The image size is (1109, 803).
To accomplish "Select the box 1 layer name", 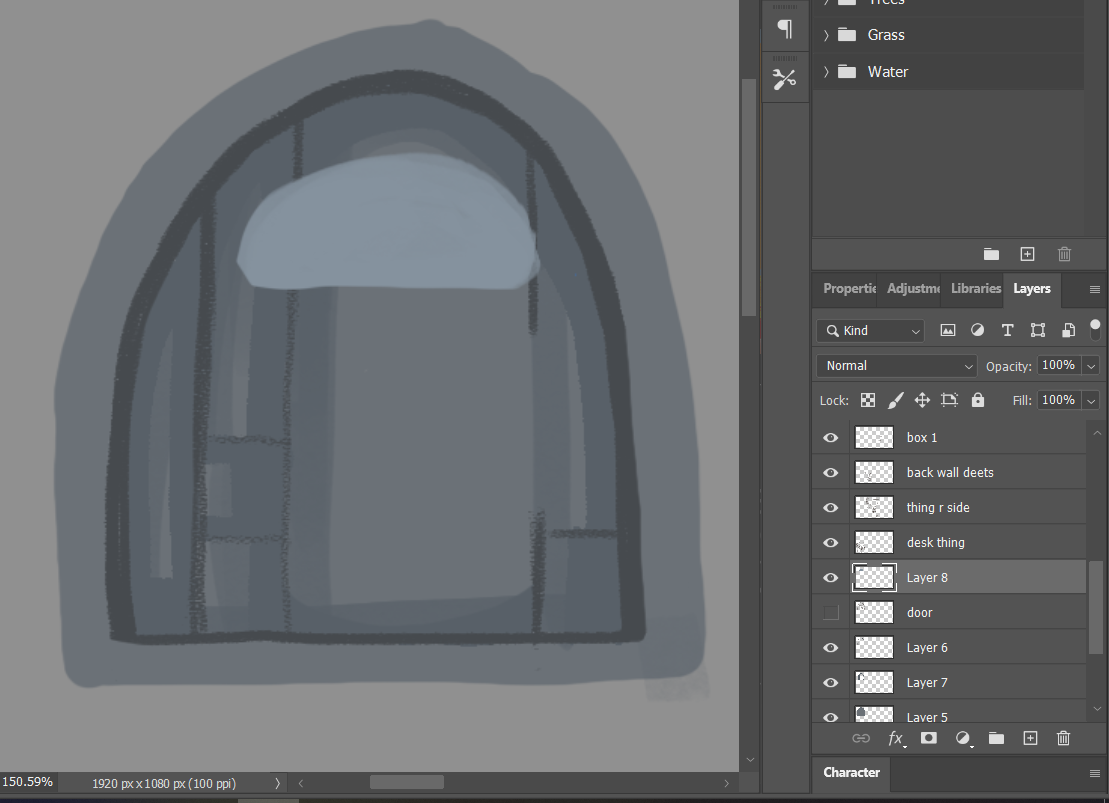I will 922,438.
